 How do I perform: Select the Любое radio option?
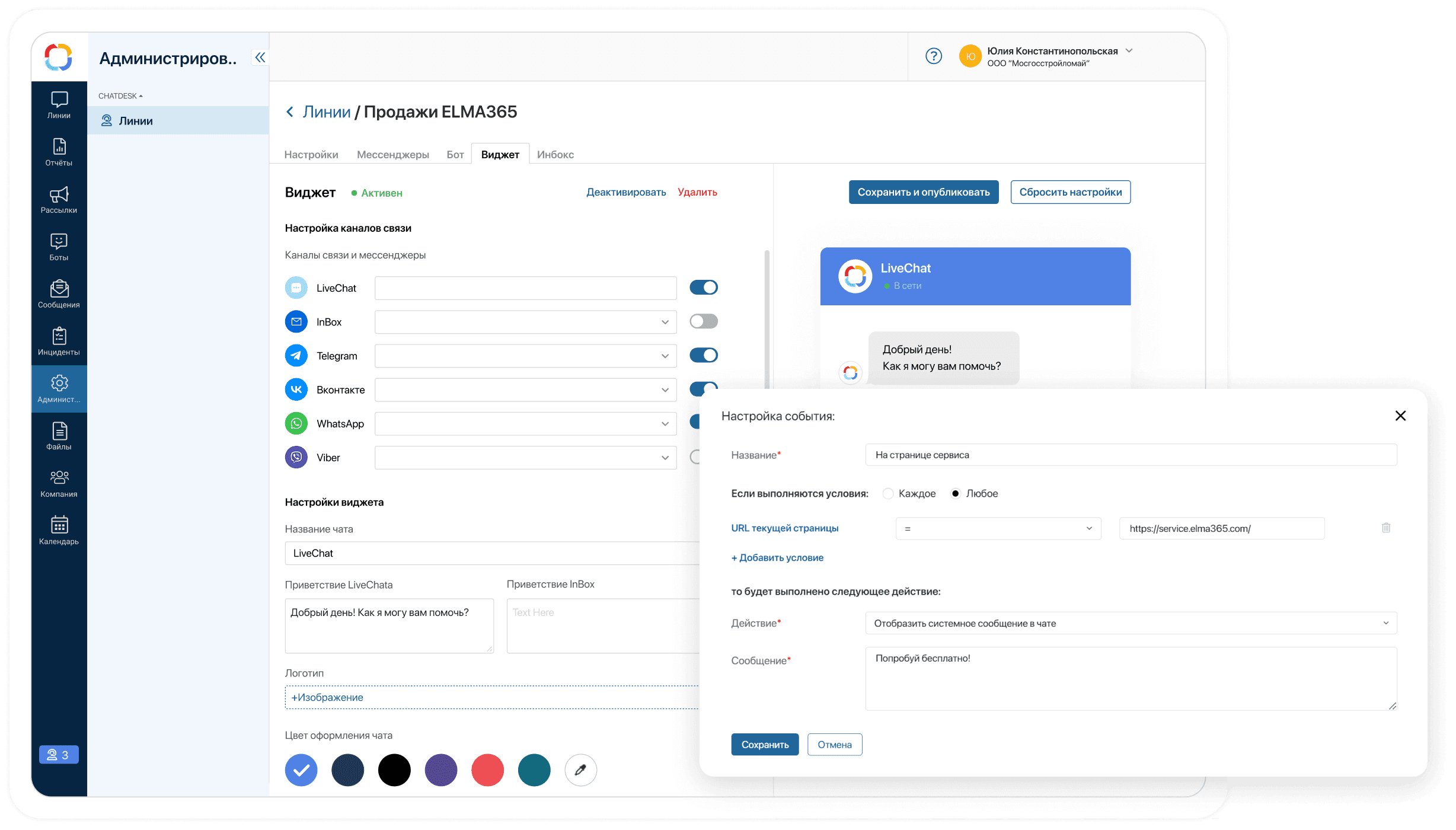(x=956, y=494)
